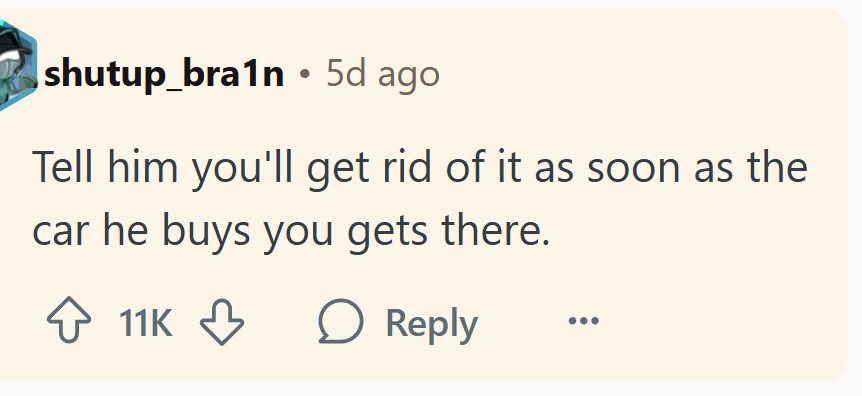Viewport: 862px width, 396px height.
Task: Click the word 'gets' in the comment
Action: pos(387,233)
